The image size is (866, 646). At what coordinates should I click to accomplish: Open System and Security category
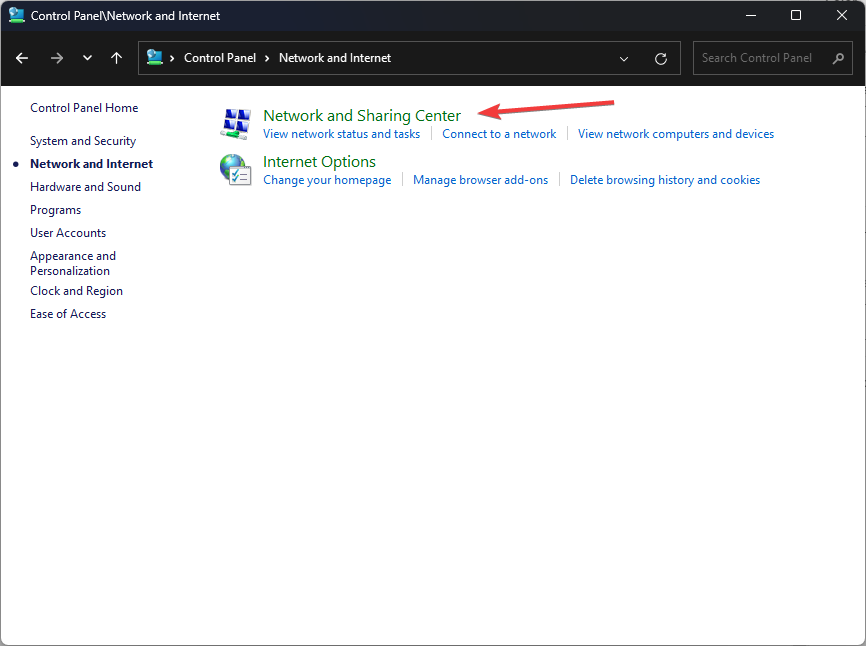pos(83,141)
